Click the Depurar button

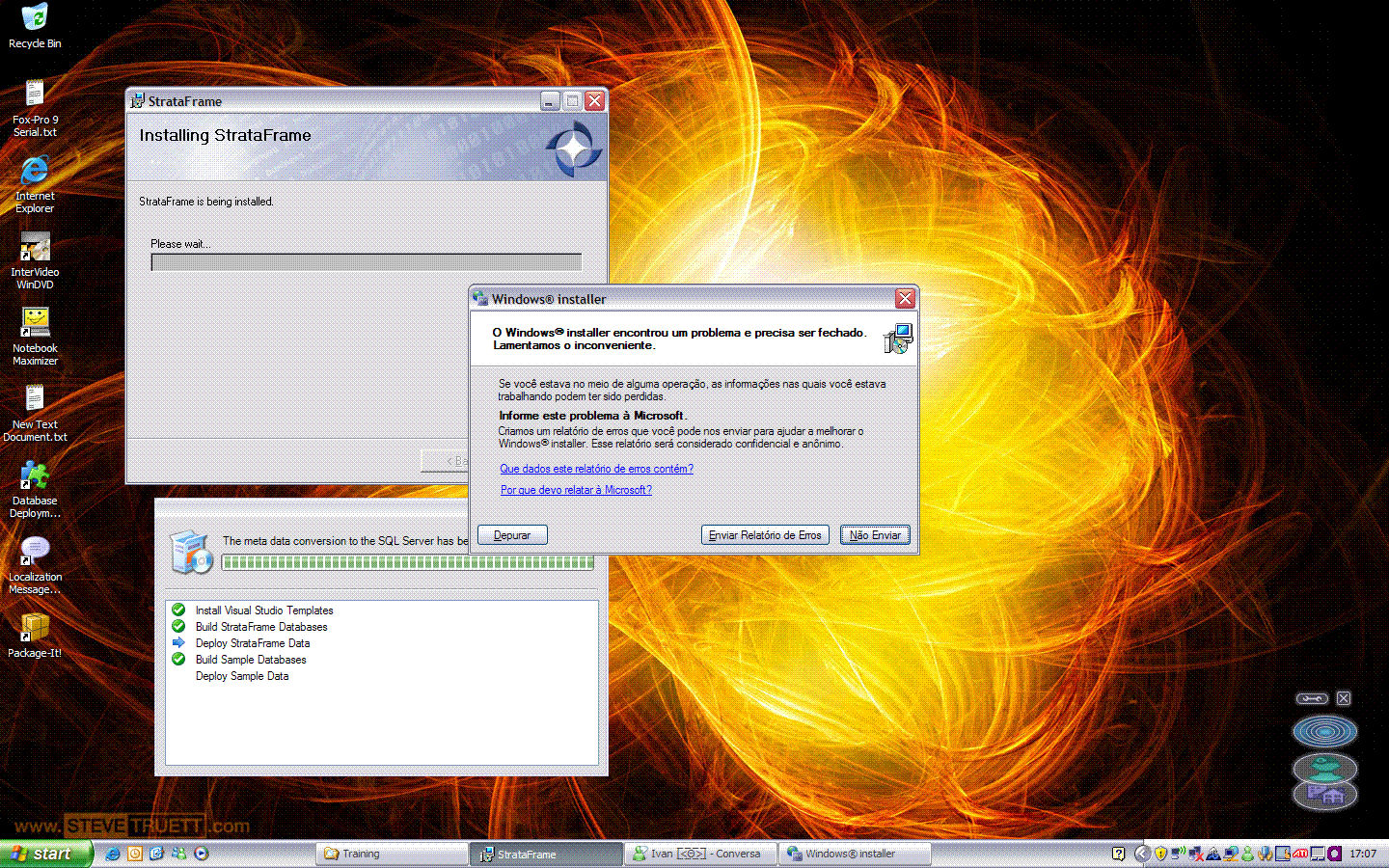point(512,535)
